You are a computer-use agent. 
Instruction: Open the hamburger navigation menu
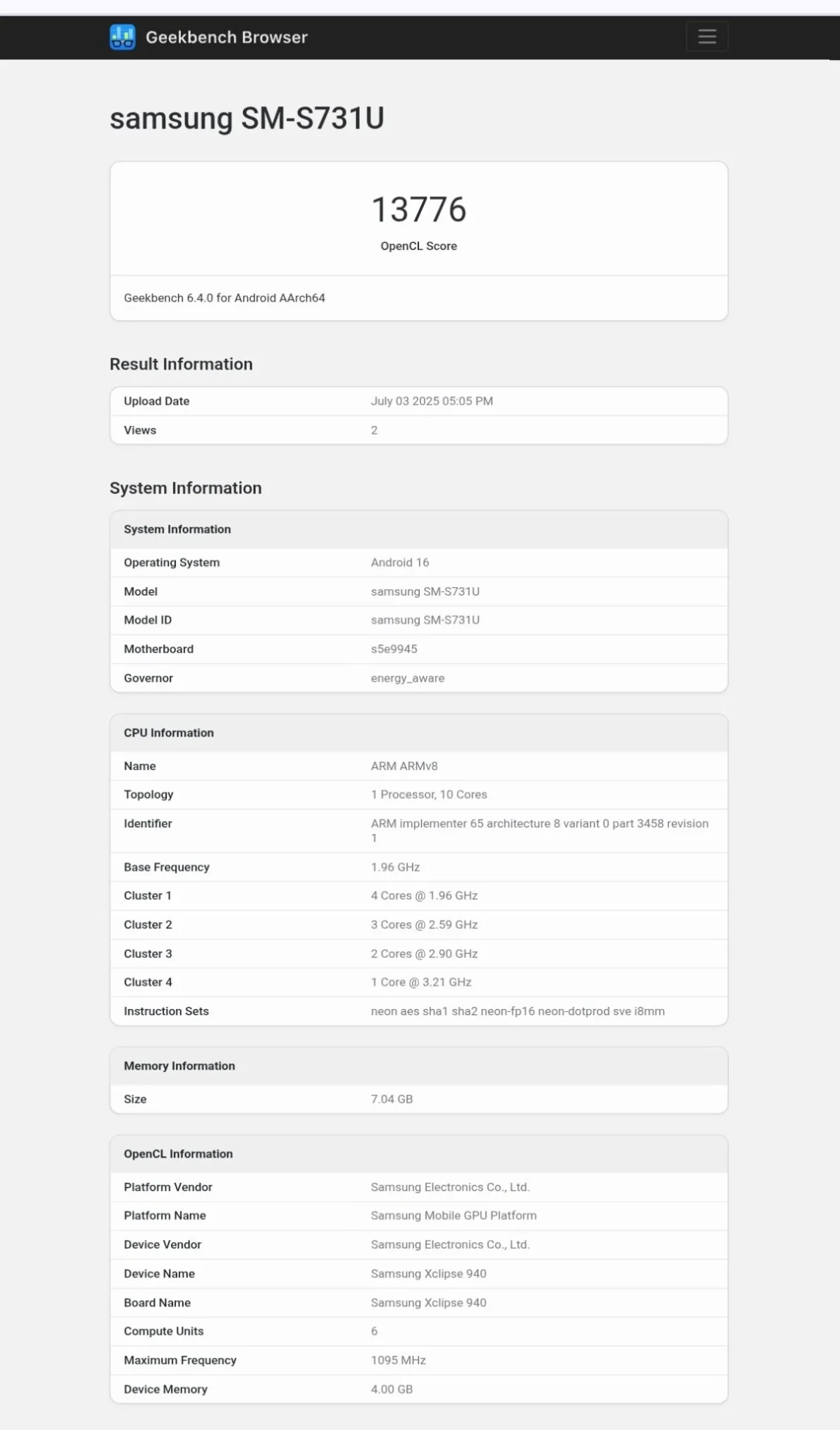706,37
